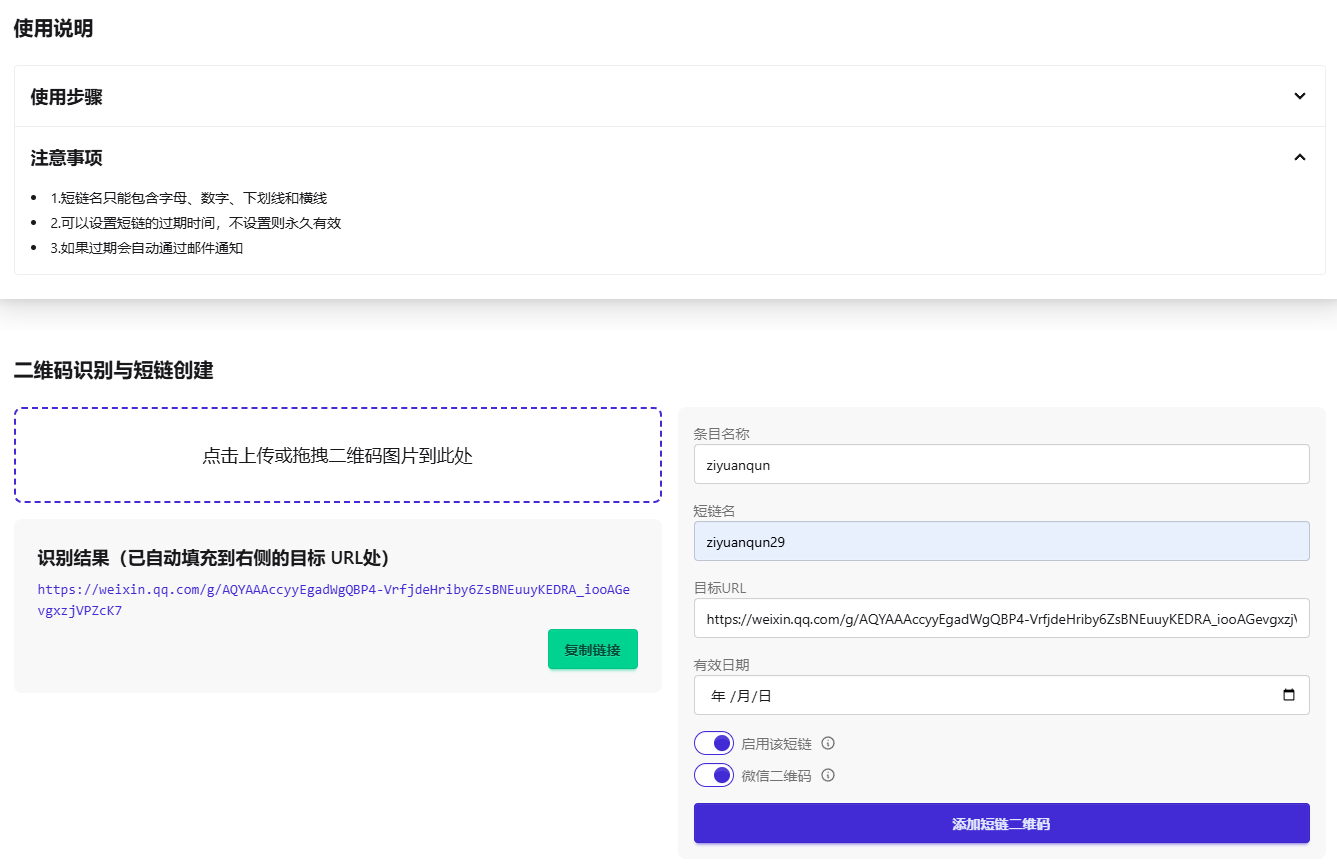The height and width of the screenshot is (864, 1337).
Task: Expand the 使用步骤 section chevron
Action: (1299, 96)
